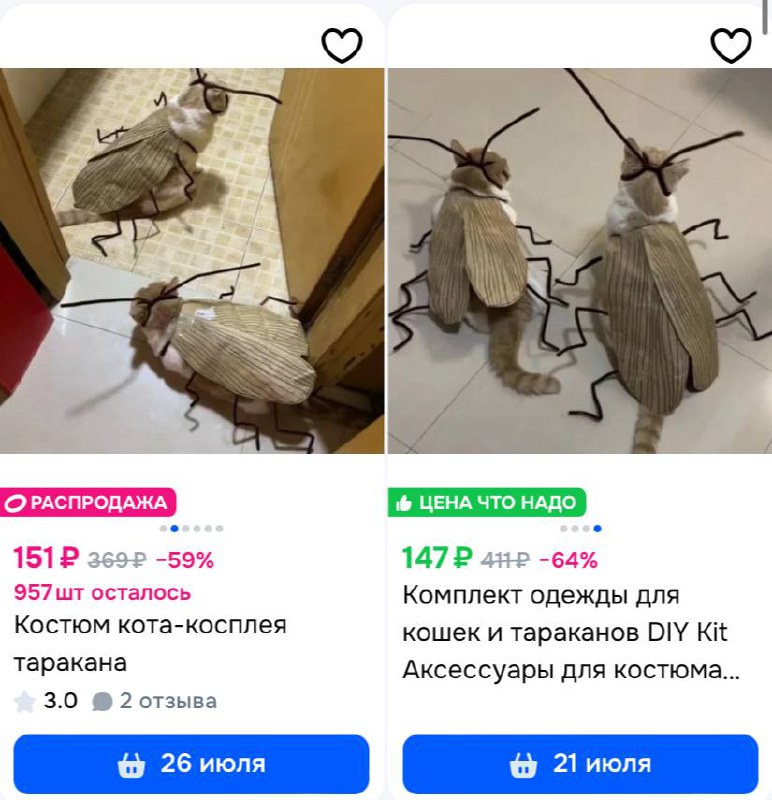The height and width of the screenshot is (800, 772).
Task: Click the pink РАСПРОДАЖА sale badge
Action: 88,503
